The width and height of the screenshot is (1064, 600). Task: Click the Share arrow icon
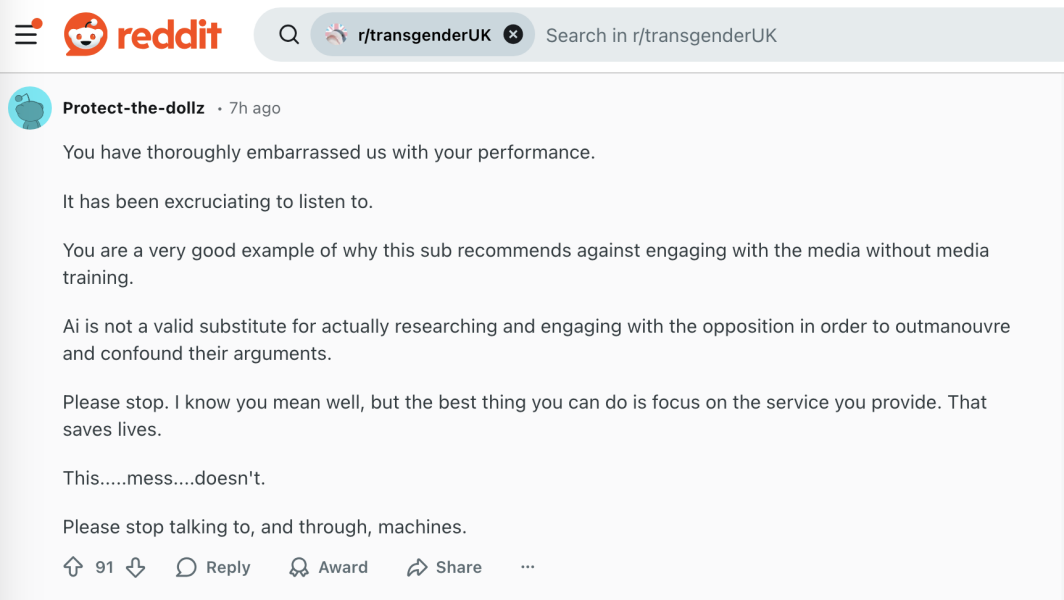pyautogui.click(x=417, y=567)
